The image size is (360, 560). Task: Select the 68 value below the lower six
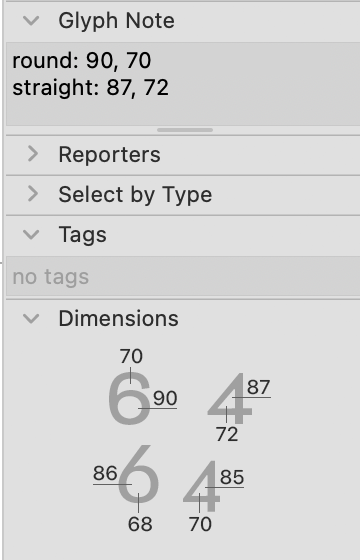pyautogui.click(x=140, y=524)
